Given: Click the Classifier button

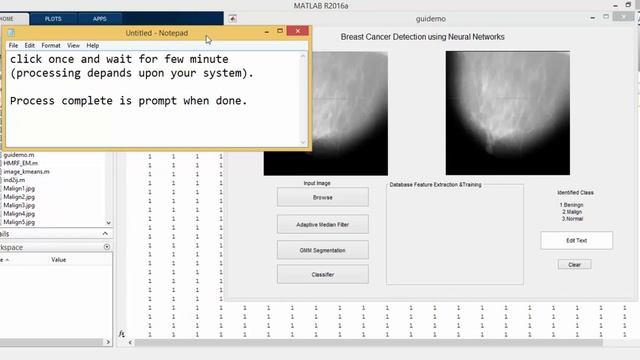Looking at the screenshot, I should click(x=322, y=275).
